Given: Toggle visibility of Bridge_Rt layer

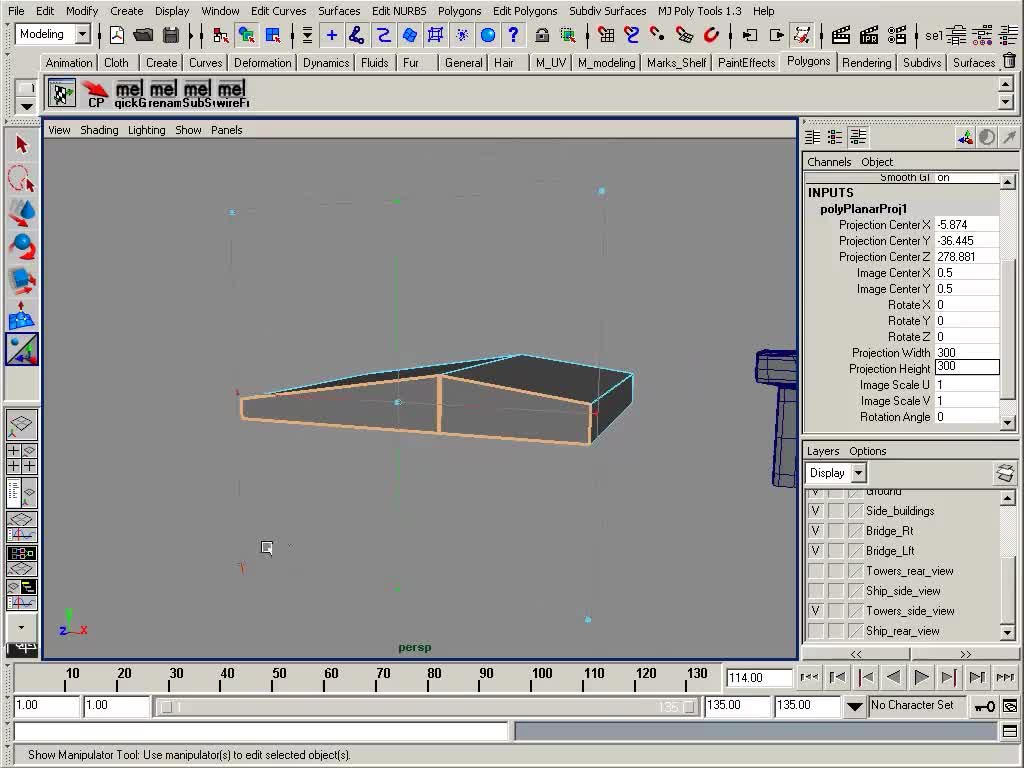Looking at the screenshot, I should click(x=815, y=531).
